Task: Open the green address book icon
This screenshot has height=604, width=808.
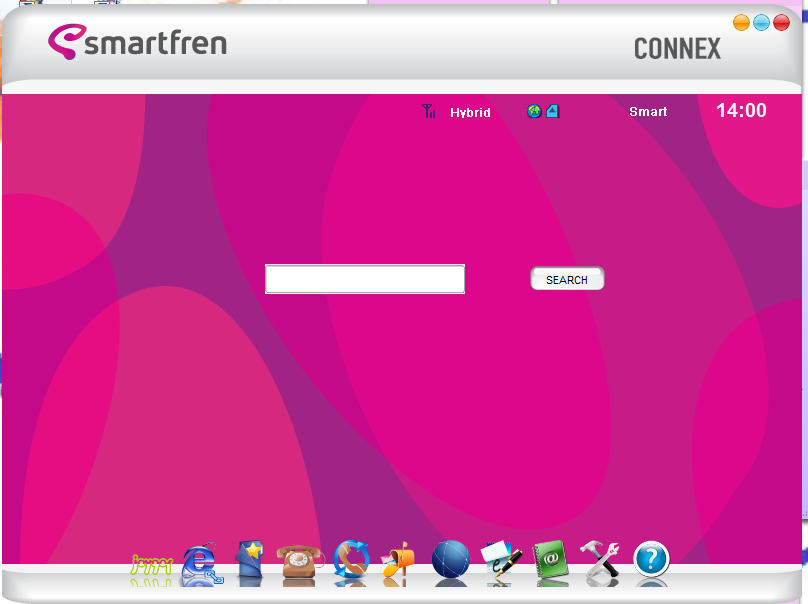Action: point(551,559)
